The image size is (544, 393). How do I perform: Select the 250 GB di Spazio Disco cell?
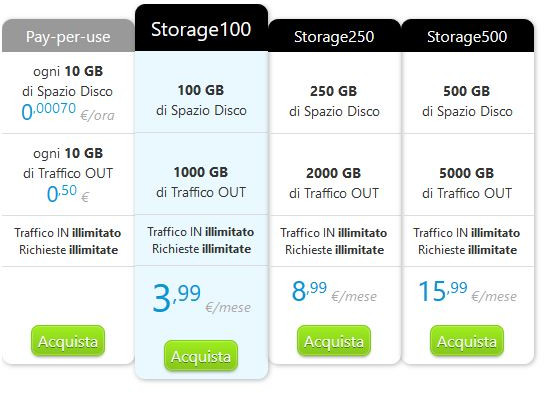[334, 101]
